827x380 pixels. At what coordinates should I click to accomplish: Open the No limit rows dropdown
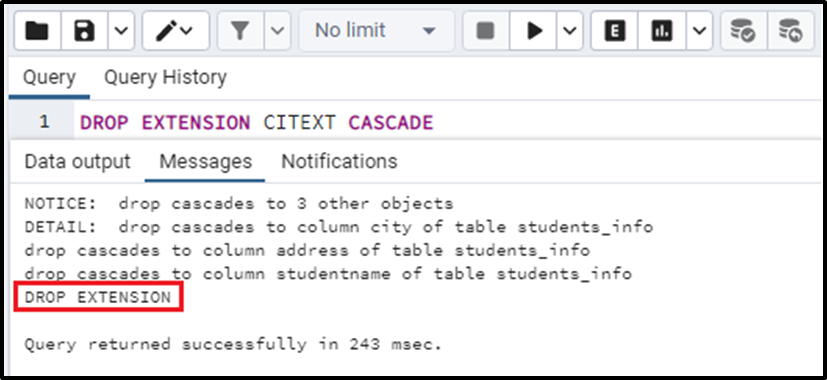click(377, 31)
